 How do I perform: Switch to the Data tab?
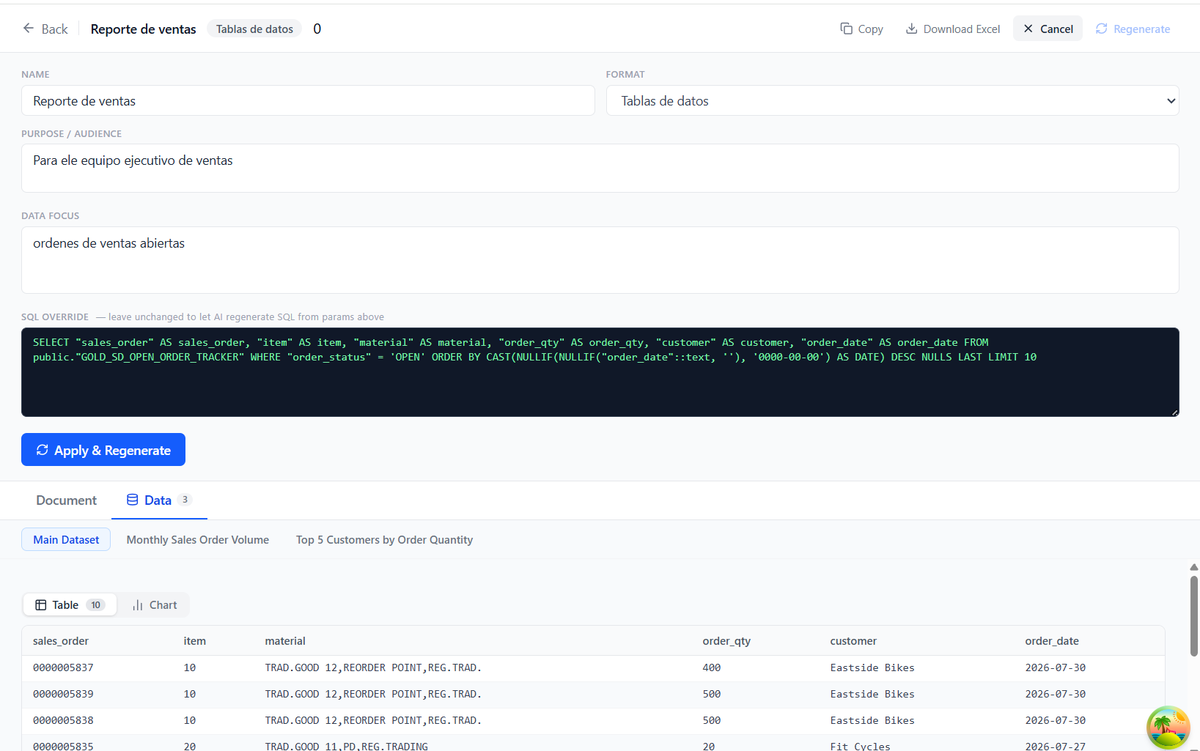coord(158,500)
